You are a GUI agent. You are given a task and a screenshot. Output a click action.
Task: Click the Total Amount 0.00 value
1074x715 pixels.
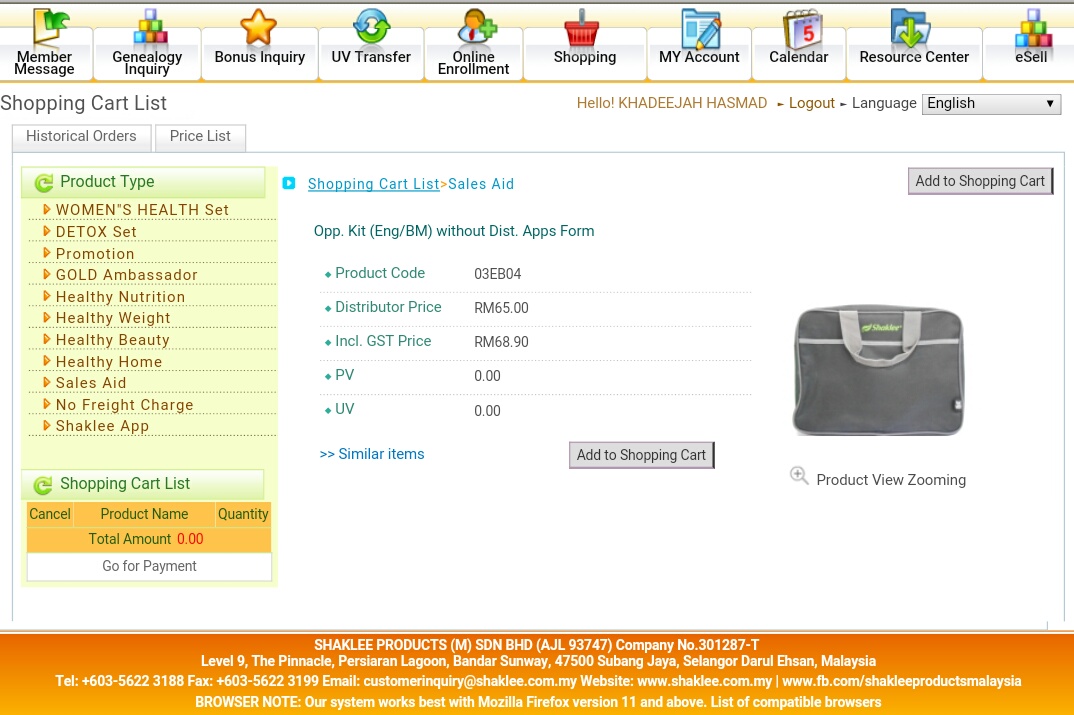(190, 539)
